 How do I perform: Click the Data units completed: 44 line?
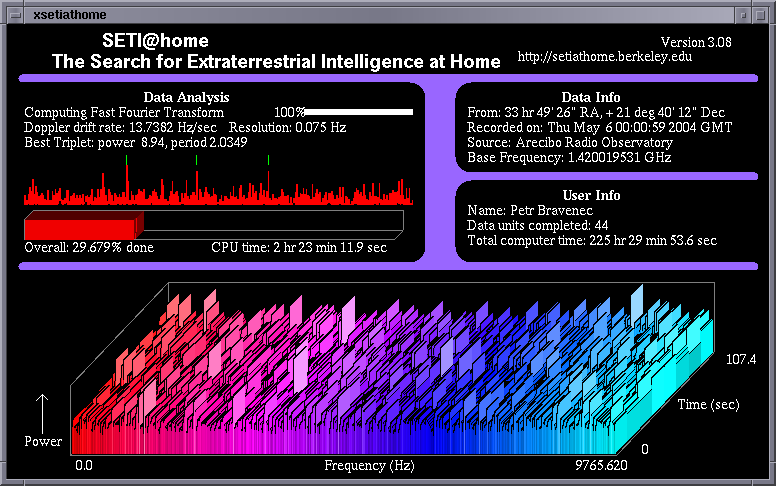coord(537,225)
